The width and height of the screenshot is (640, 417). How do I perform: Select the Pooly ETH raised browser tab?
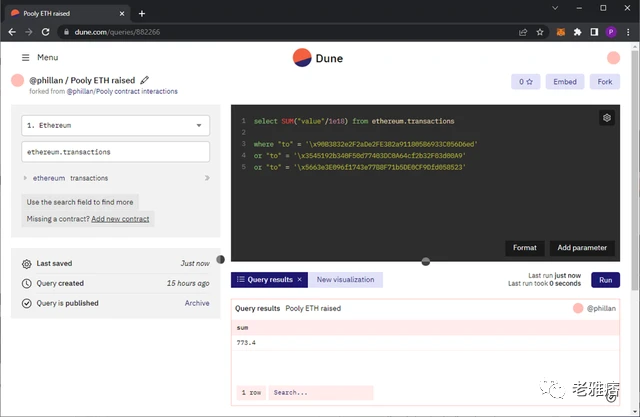(67, 13)
